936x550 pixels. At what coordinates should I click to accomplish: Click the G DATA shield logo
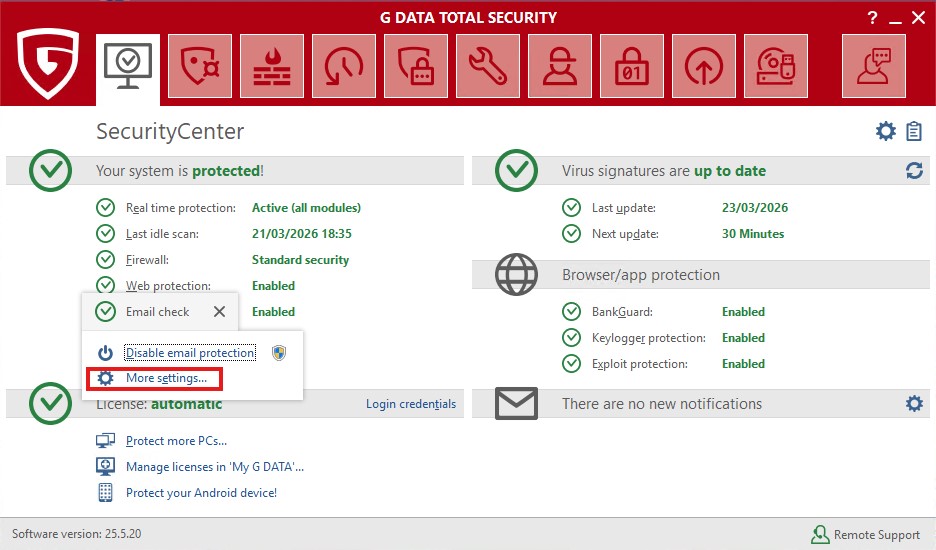coord(48,63)
